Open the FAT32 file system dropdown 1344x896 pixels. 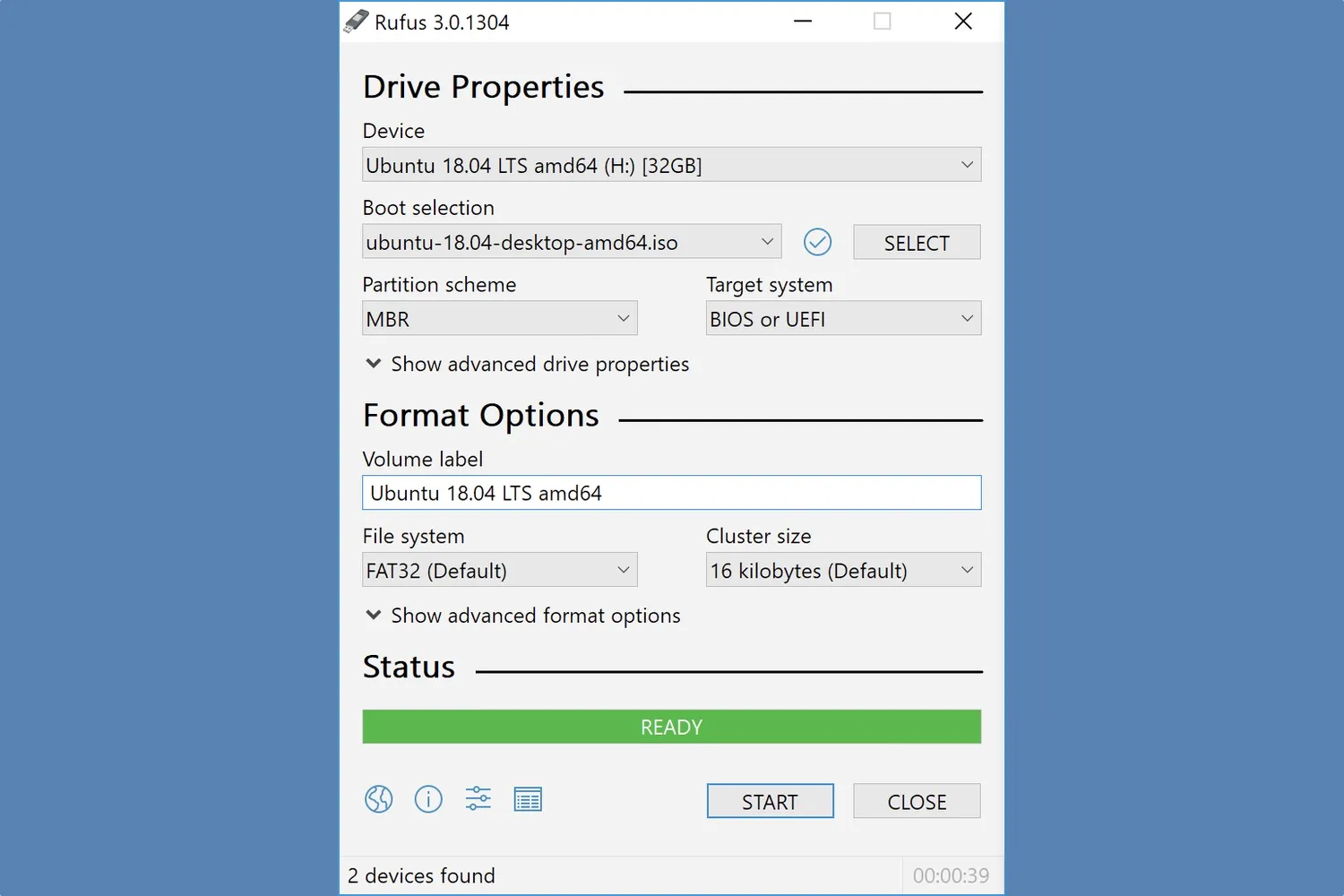[x=499, y=571]
